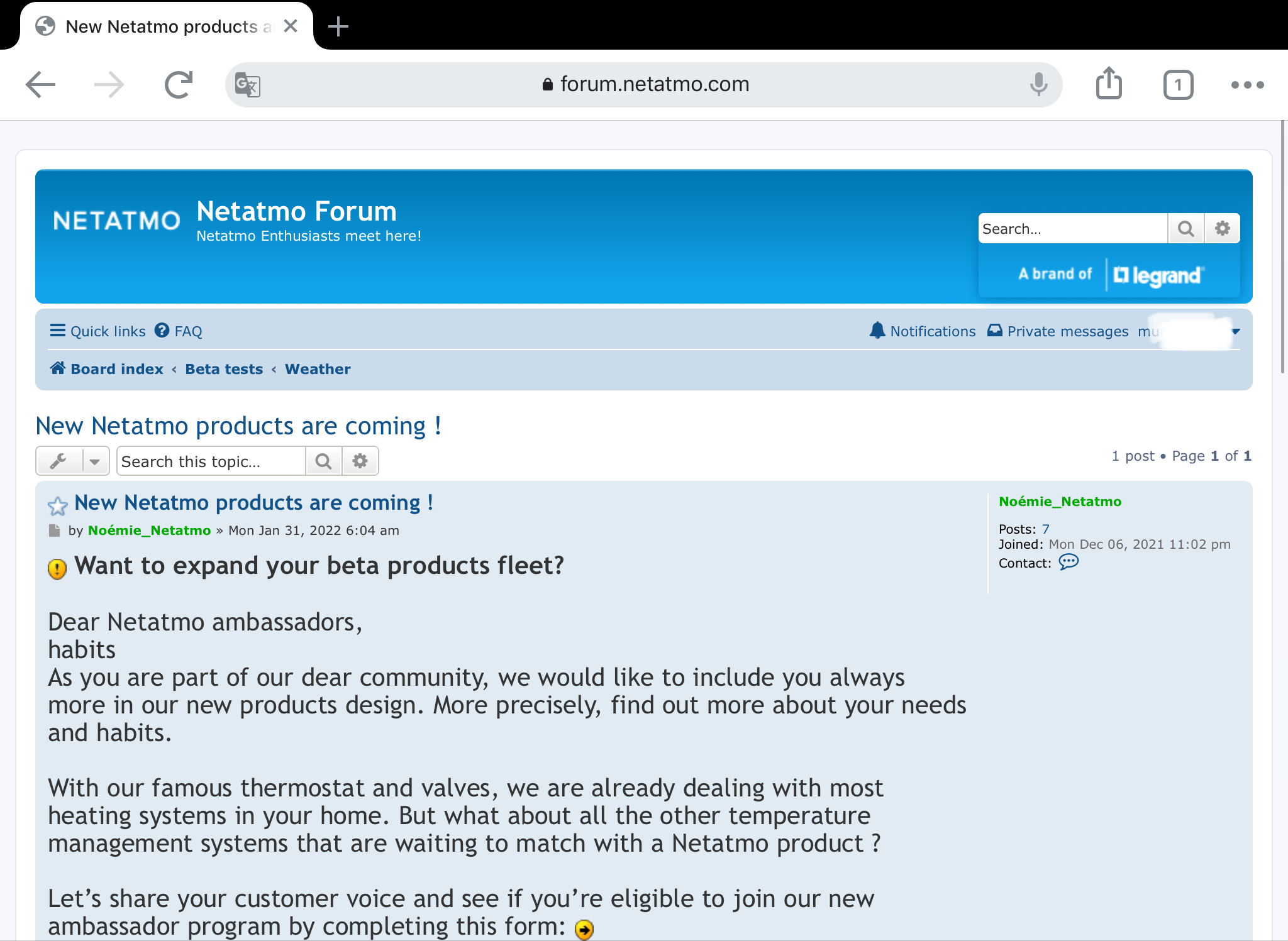
Task: Select the New Netatmo products browser tab
Action: tap(167, 26)
